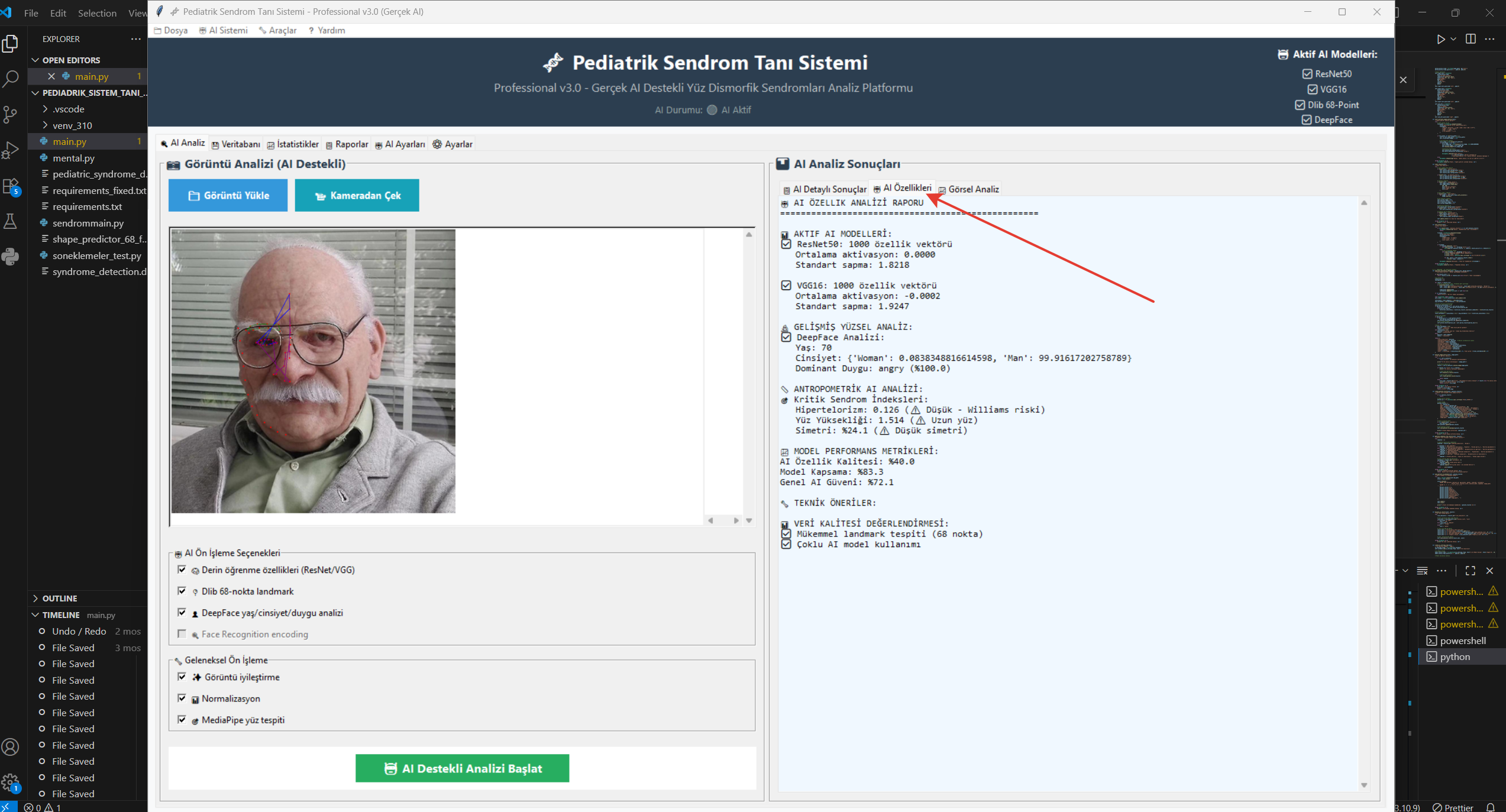The width and height of the screenshot is (1506, 812).
Task: Open the Accounts icon in the activity bar
Action: (x=11, y=747)
